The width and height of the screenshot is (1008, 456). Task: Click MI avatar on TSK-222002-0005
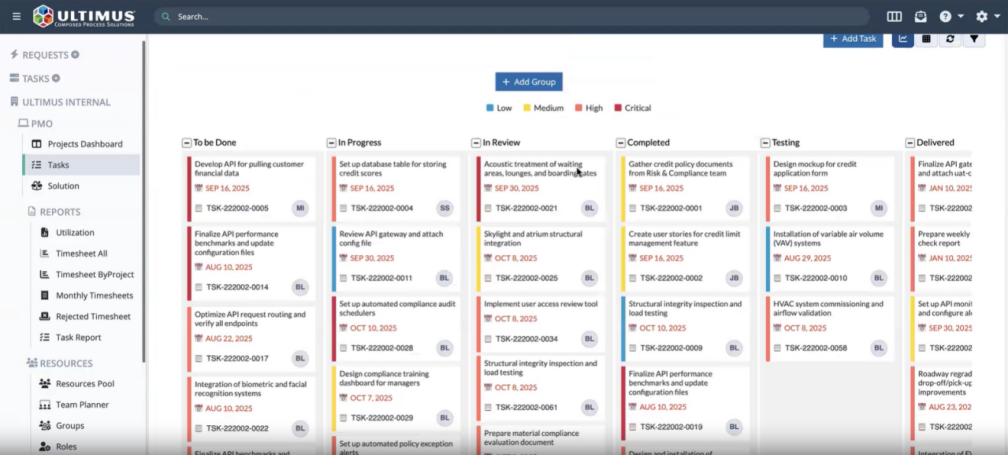click(x=300, y=208)
